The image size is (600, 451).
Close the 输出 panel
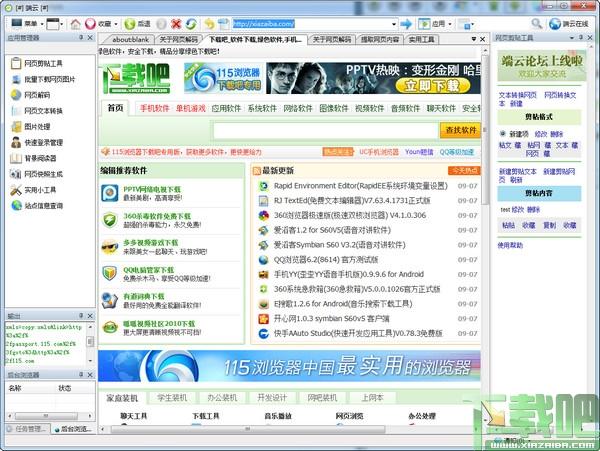(90, 316)
